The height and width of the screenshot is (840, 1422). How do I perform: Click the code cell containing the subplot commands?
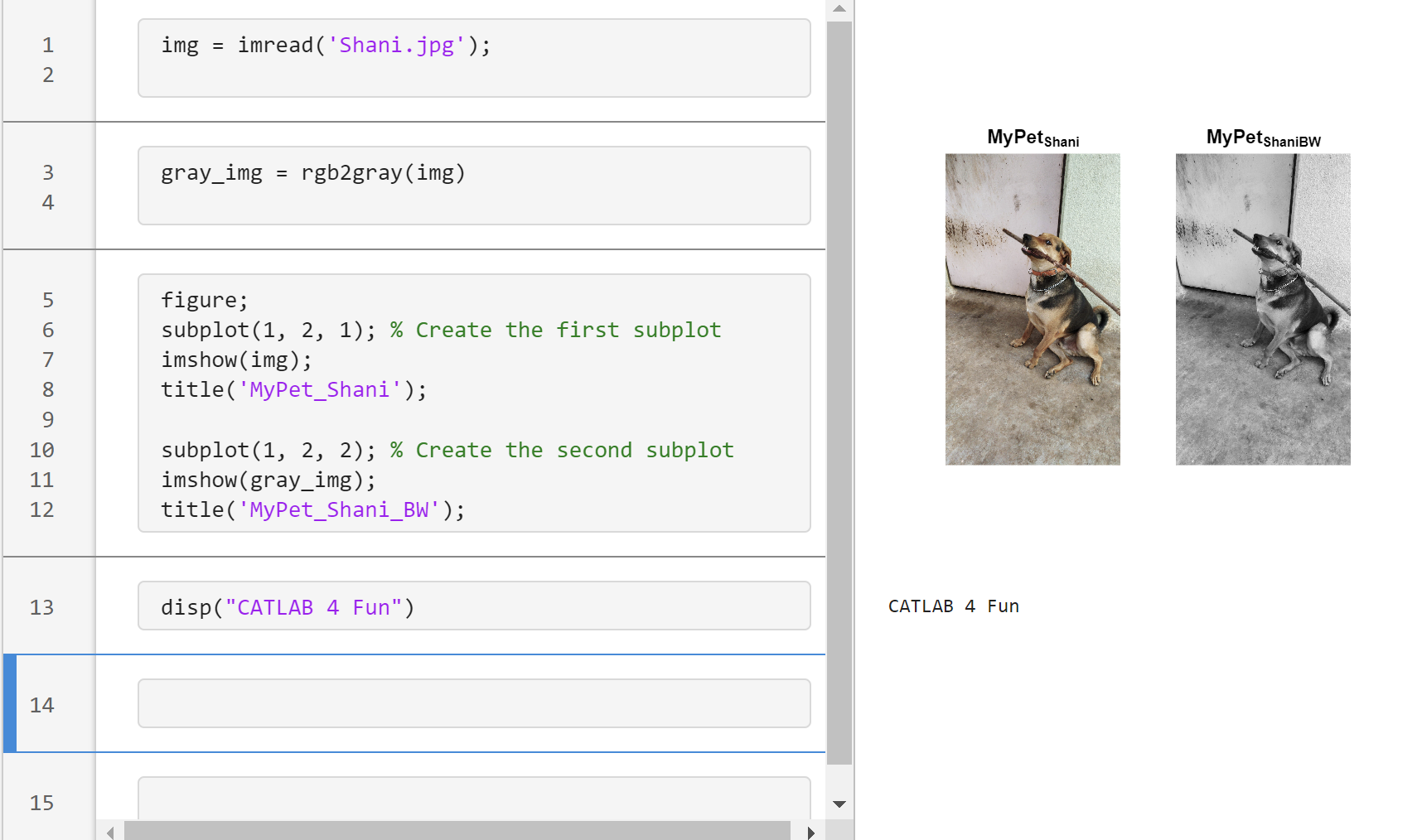tap(474, 403)
